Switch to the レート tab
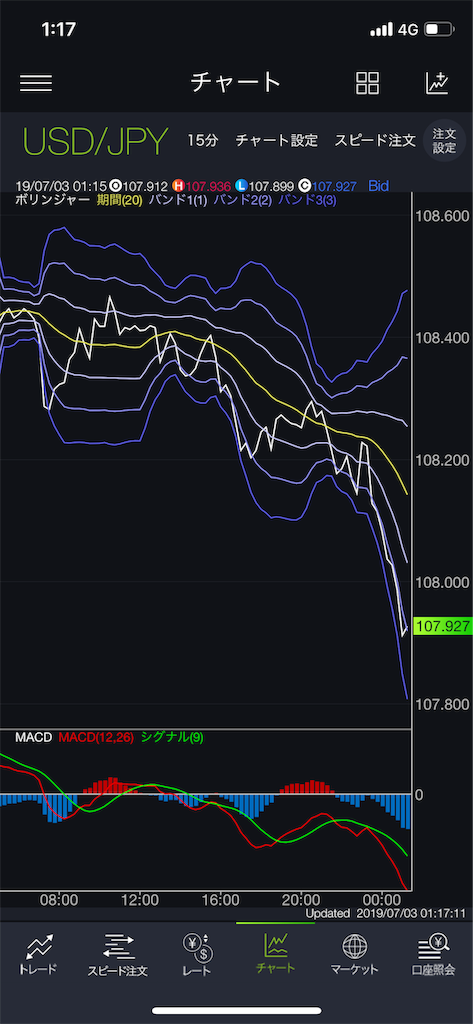 (x=197, y=954)
